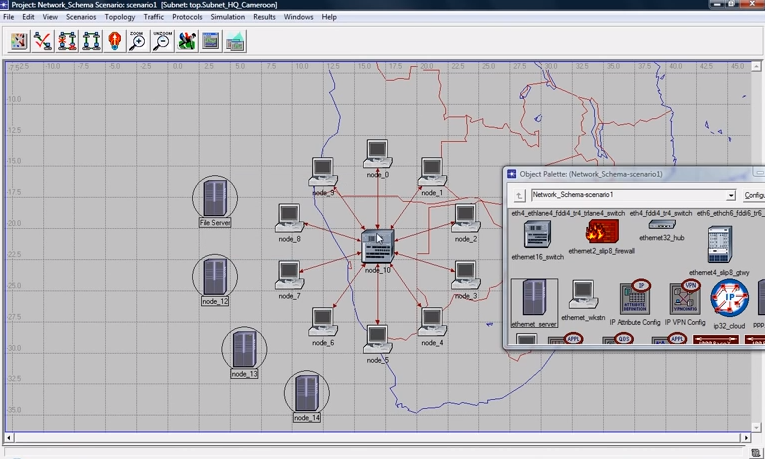Select the central switch node_10
Viewport: 765px width, 459px height.
378,246
